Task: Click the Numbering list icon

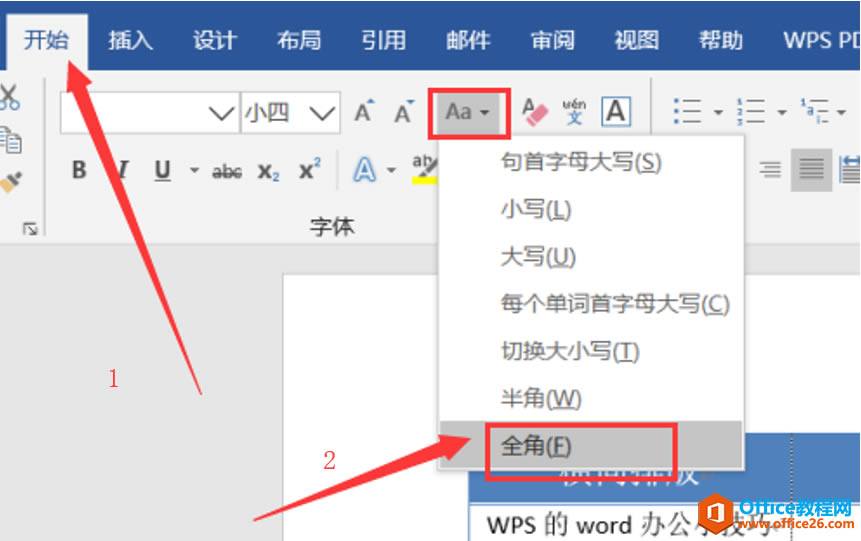Action: [x=751, y=111]
